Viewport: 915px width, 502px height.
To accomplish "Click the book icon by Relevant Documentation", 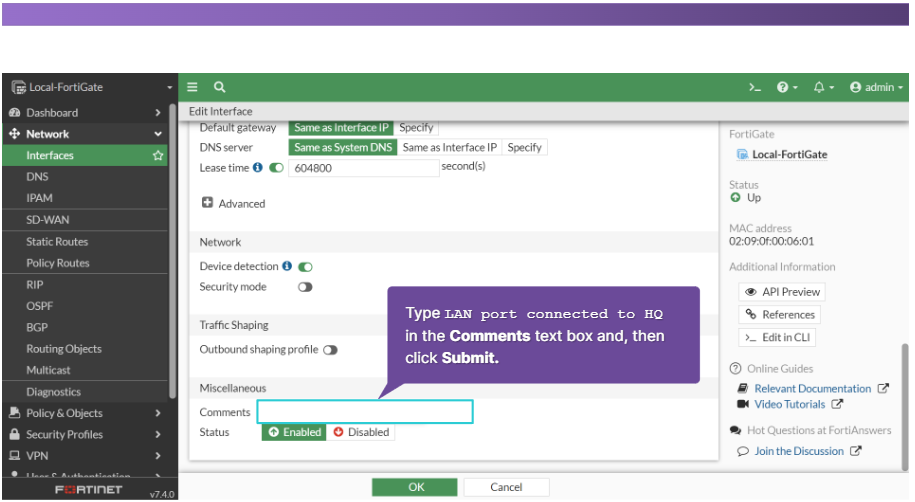I will point(743,388).
